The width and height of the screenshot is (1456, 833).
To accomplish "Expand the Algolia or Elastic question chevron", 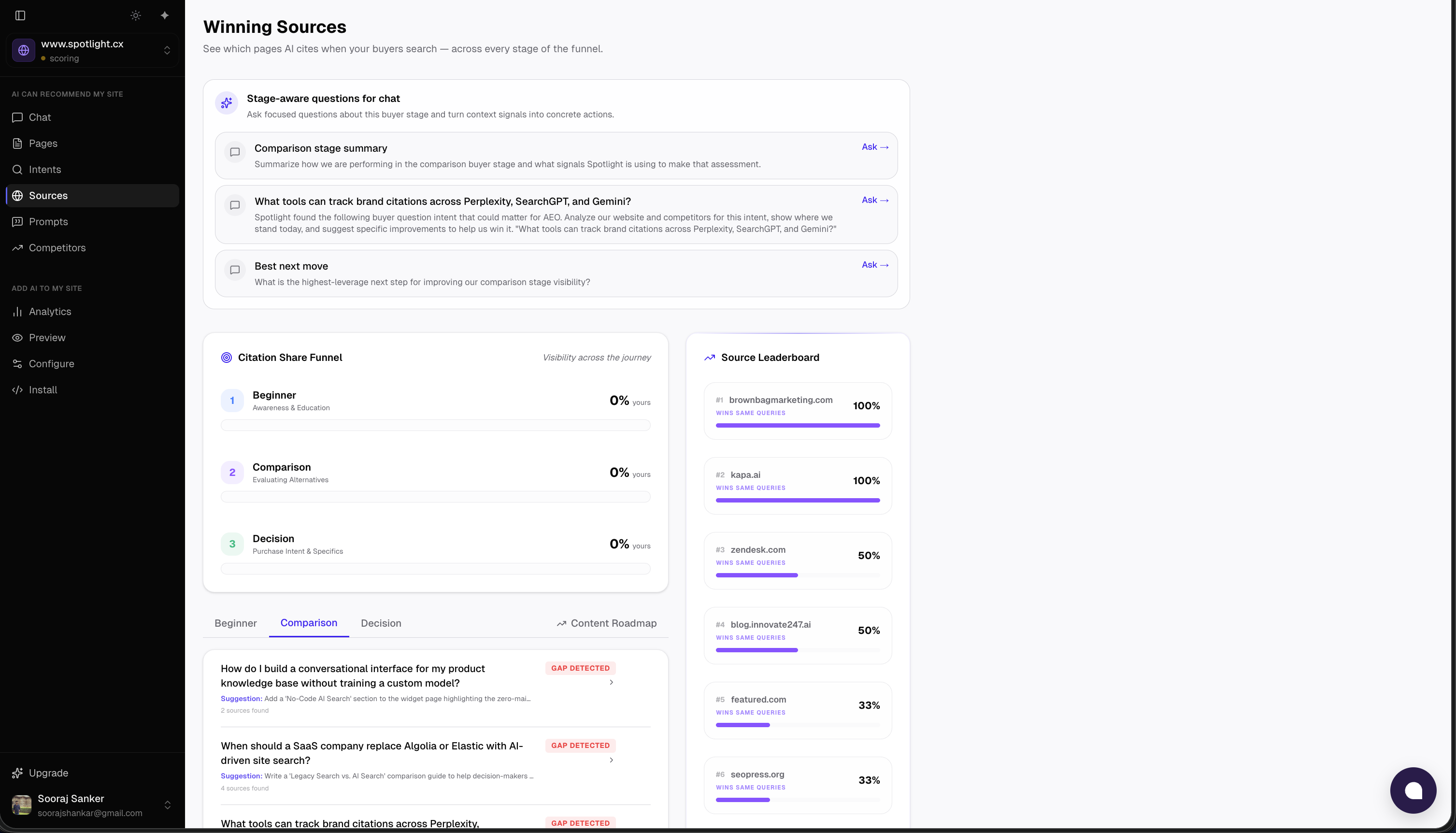I will 612,760.
